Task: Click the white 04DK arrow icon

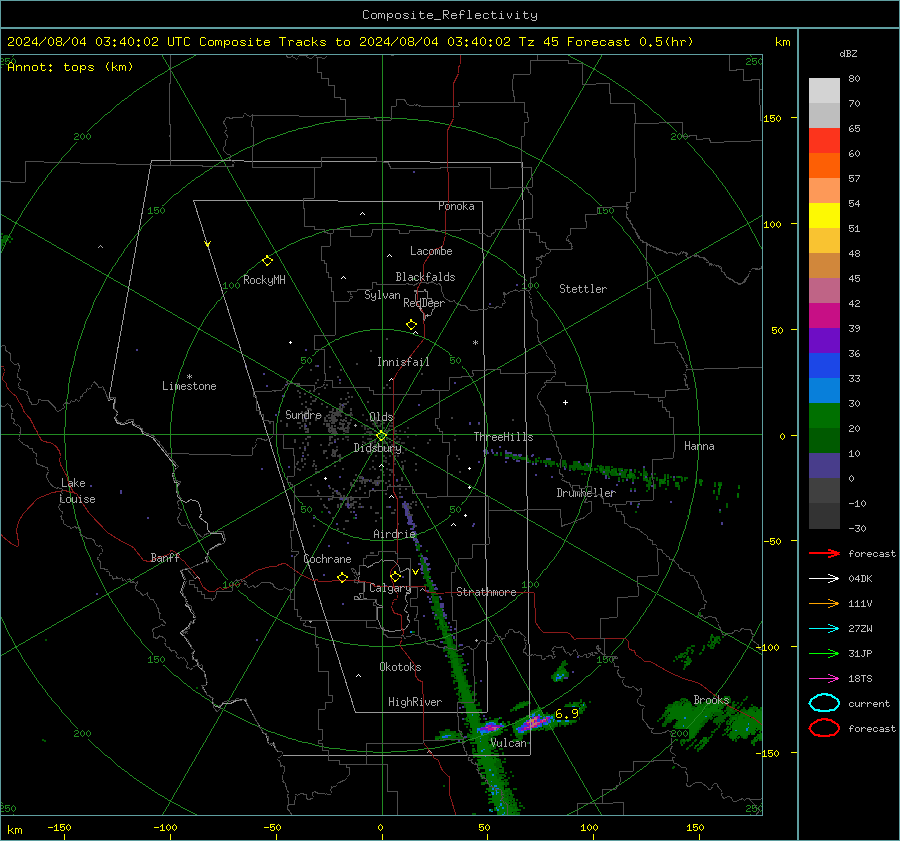Action: (x=824, y=578)
